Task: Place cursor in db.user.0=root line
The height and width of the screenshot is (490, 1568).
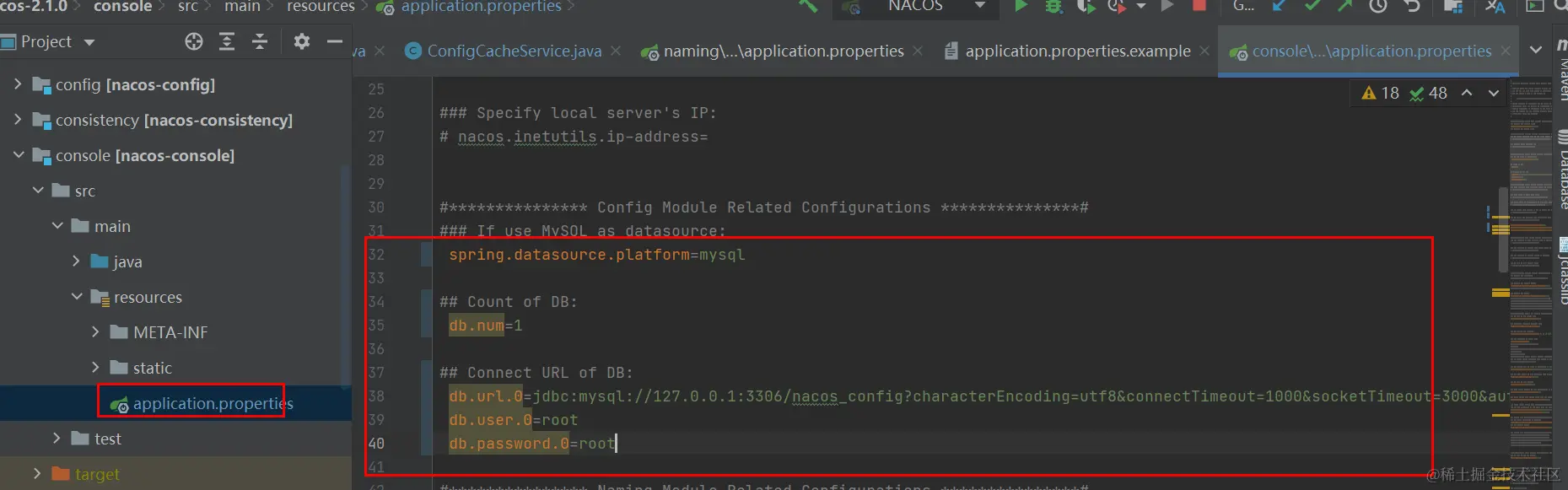Action: coord(513,420)
